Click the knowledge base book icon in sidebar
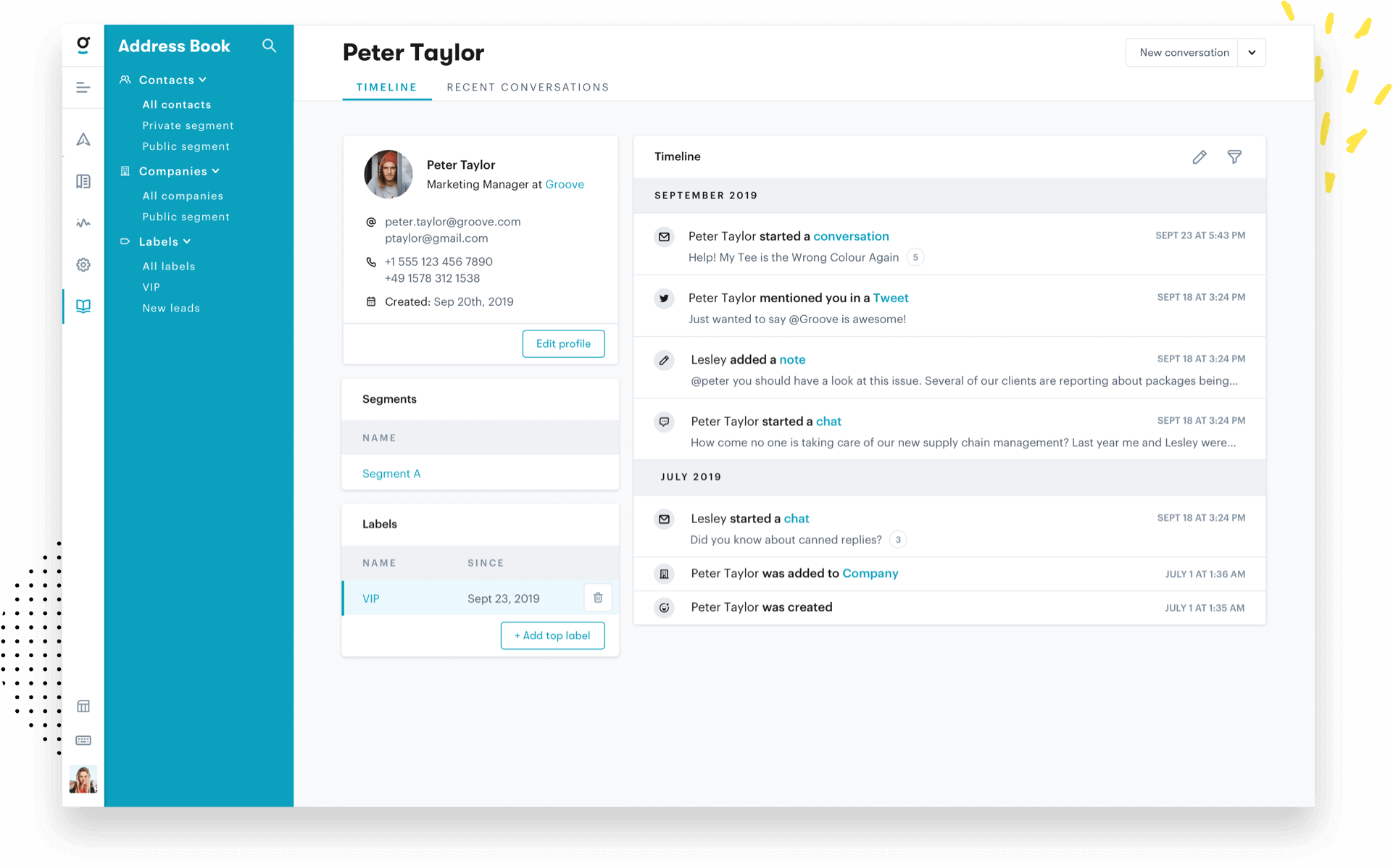Viewport: 1393px width, 868px height. pos(84,306)
